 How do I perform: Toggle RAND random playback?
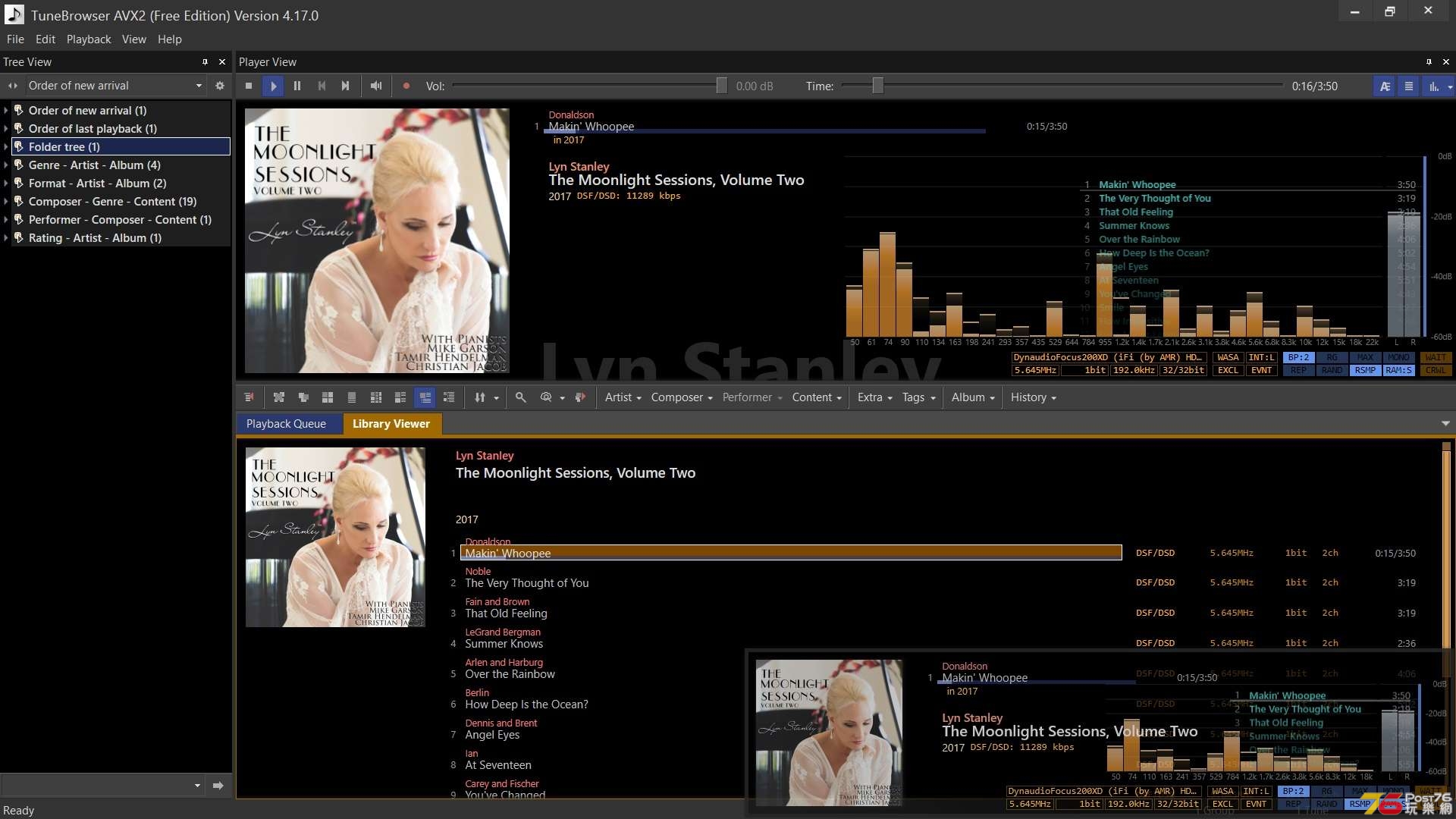click(x=1332, y=371)
